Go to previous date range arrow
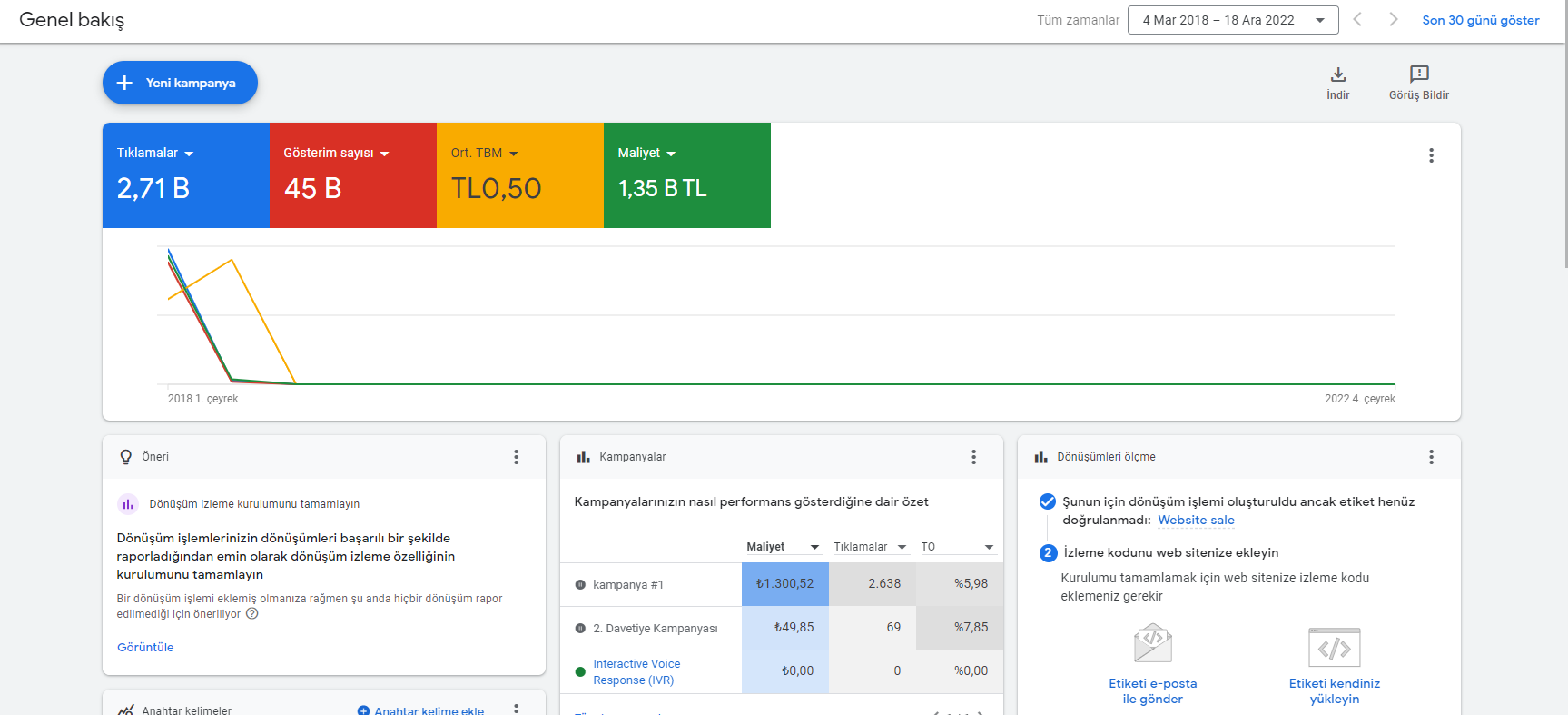This screenshot has height=715, width=1568. click(x=1357, y=20)
